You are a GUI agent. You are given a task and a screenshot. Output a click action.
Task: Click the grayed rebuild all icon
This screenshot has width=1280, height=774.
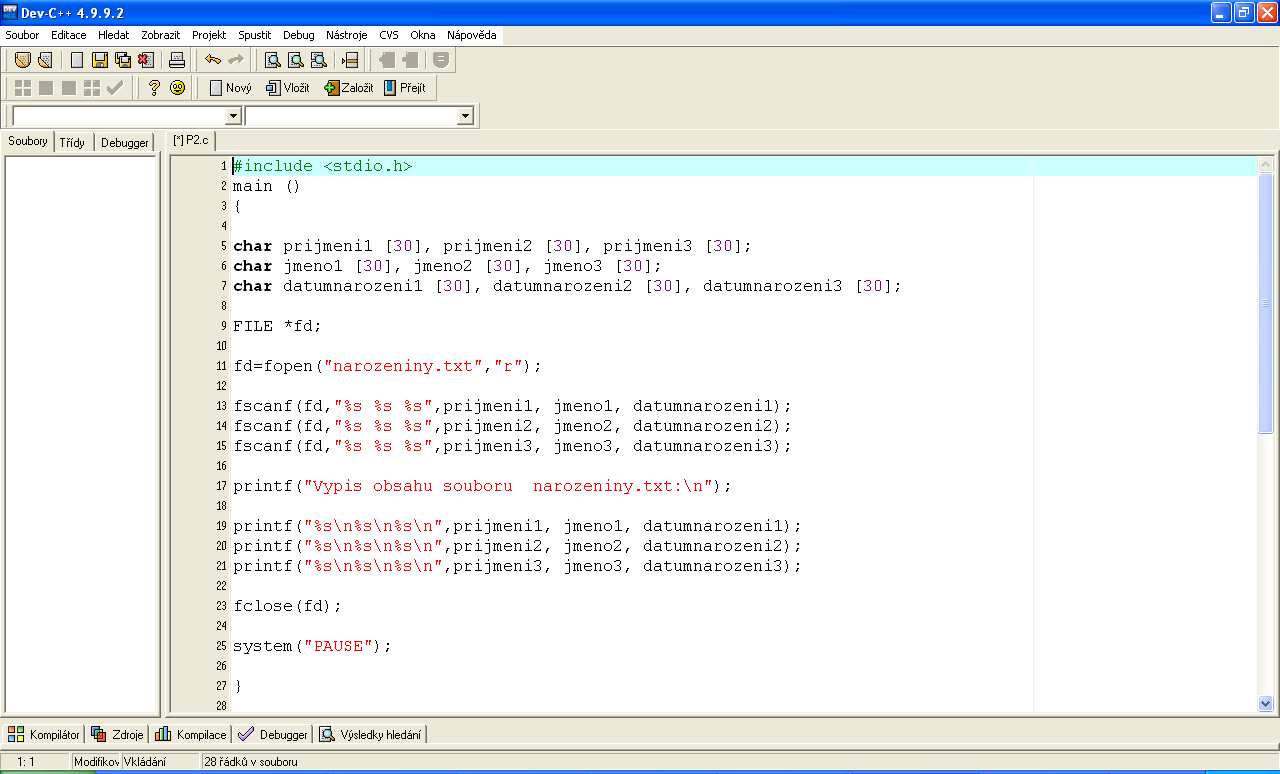tap(92, 88)
